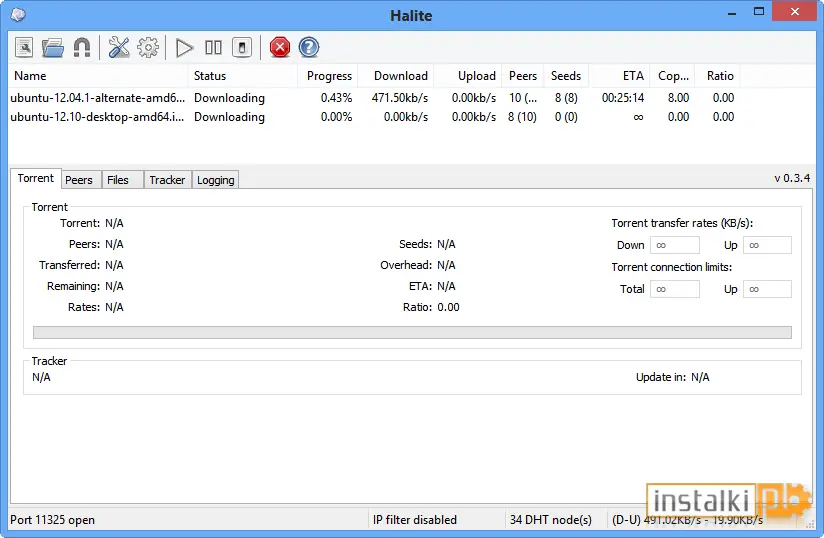824x538 pixels.
Task: Sort the list by the Progress column header
Action: point(328,76)
